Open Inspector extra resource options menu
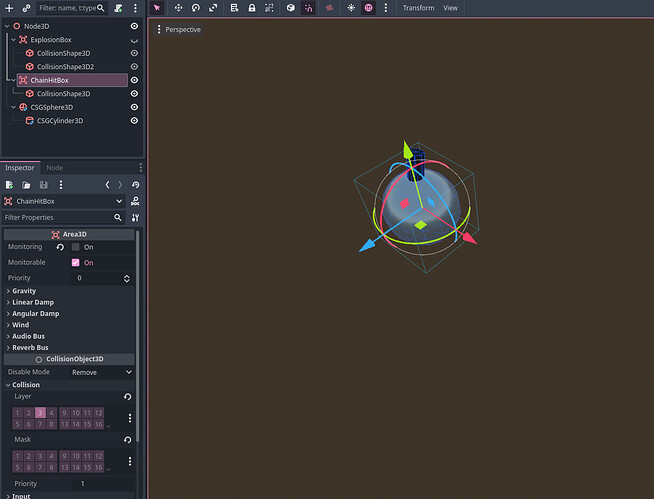This screenshot has width=654, height=499. [x=61, y=185]
